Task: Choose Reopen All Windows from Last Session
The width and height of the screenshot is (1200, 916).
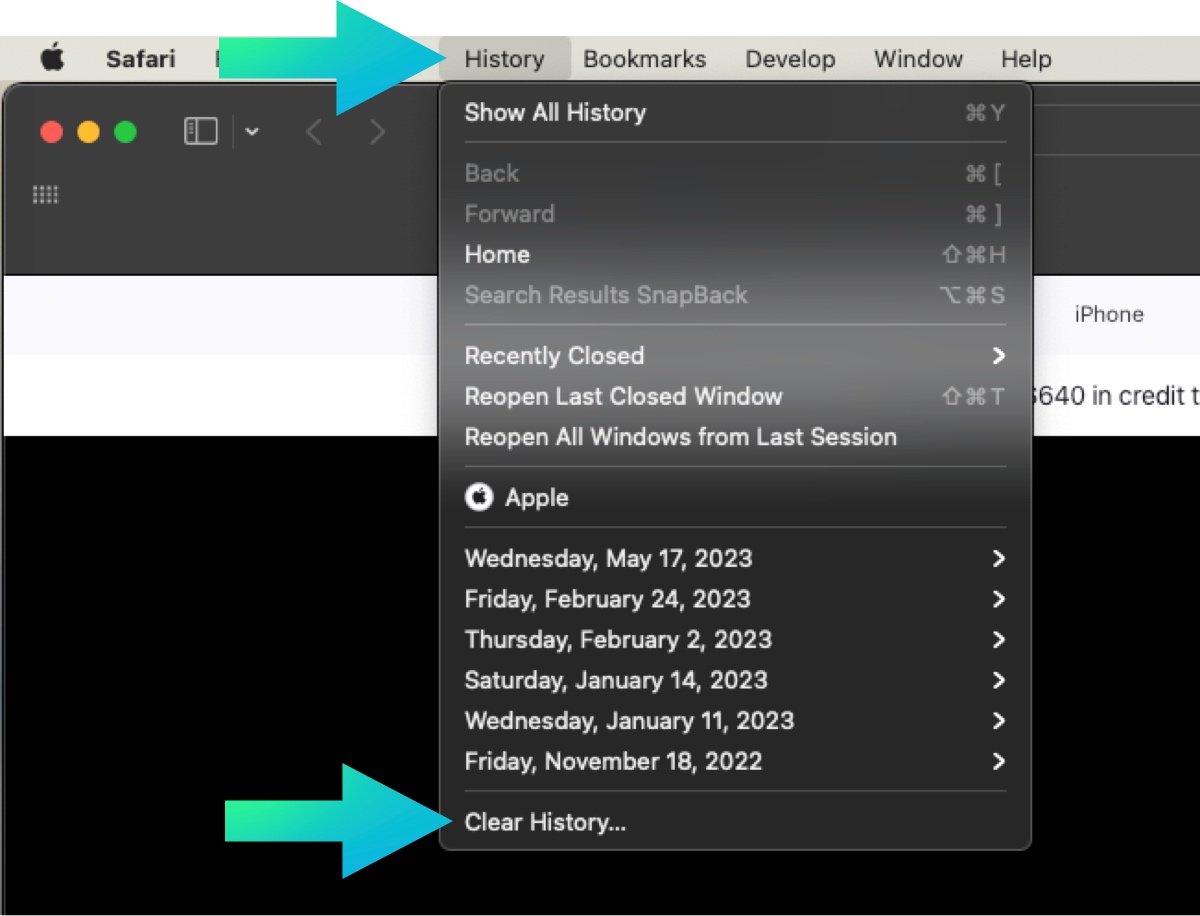Action: pyautogui.click(x=680, y=437)
